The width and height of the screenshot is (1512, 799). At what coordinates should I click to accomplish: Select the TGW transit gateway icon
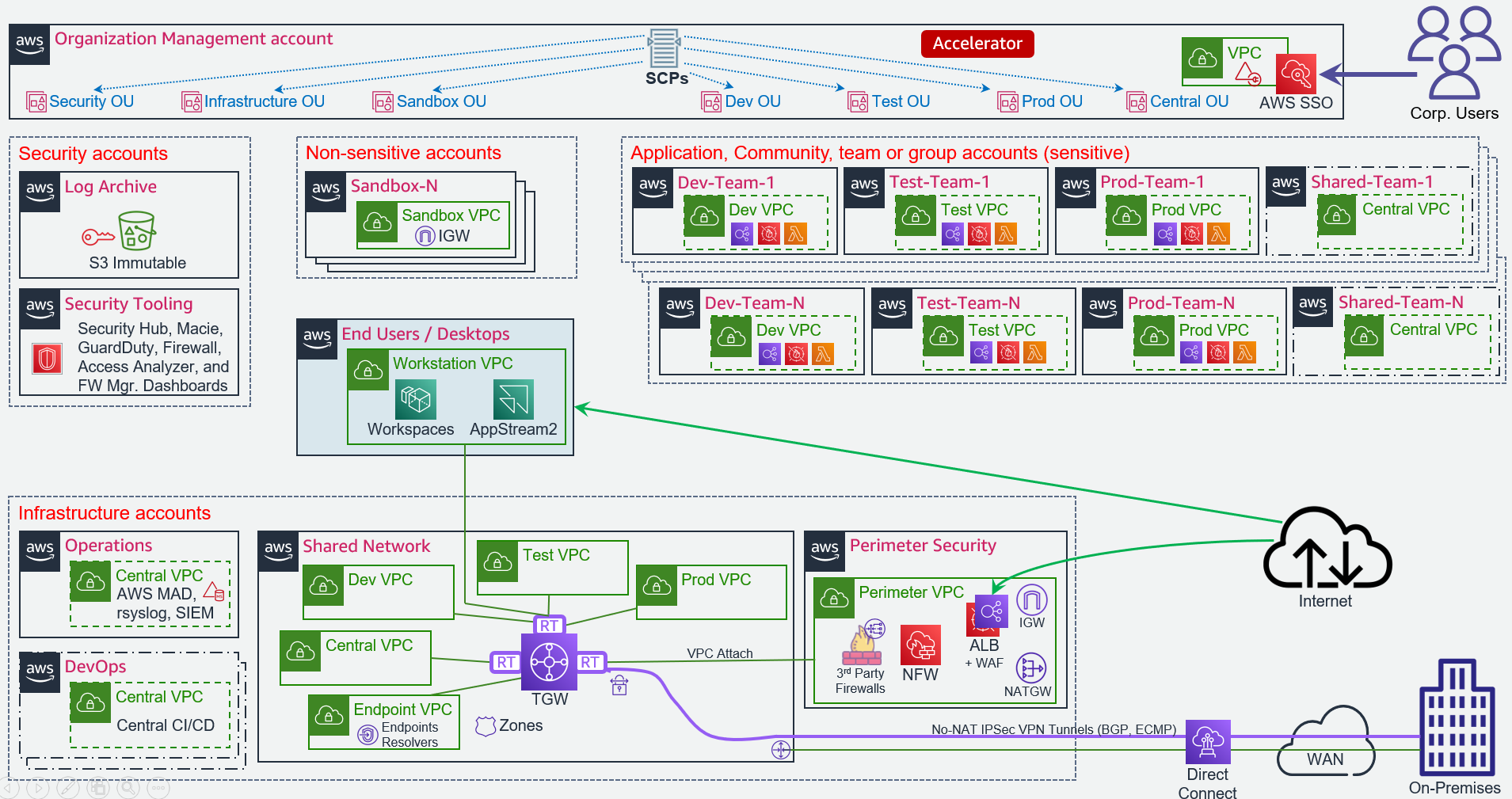click(549, 661)
